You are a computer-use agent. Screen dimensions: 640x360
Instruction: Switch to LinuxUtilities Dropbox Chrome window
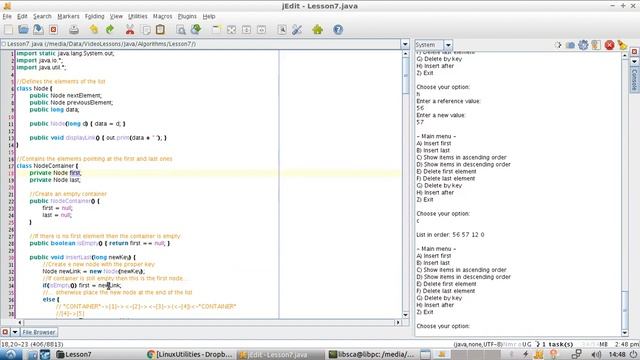pyautogui.click(x=190, y=354)
